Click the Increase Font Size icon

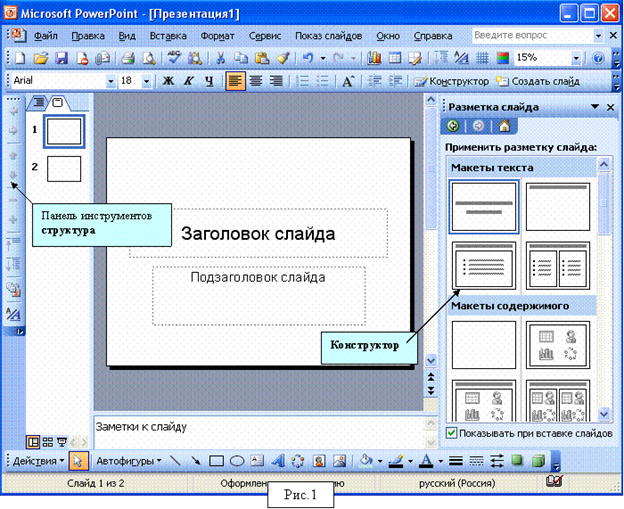(x=348, y=81)
